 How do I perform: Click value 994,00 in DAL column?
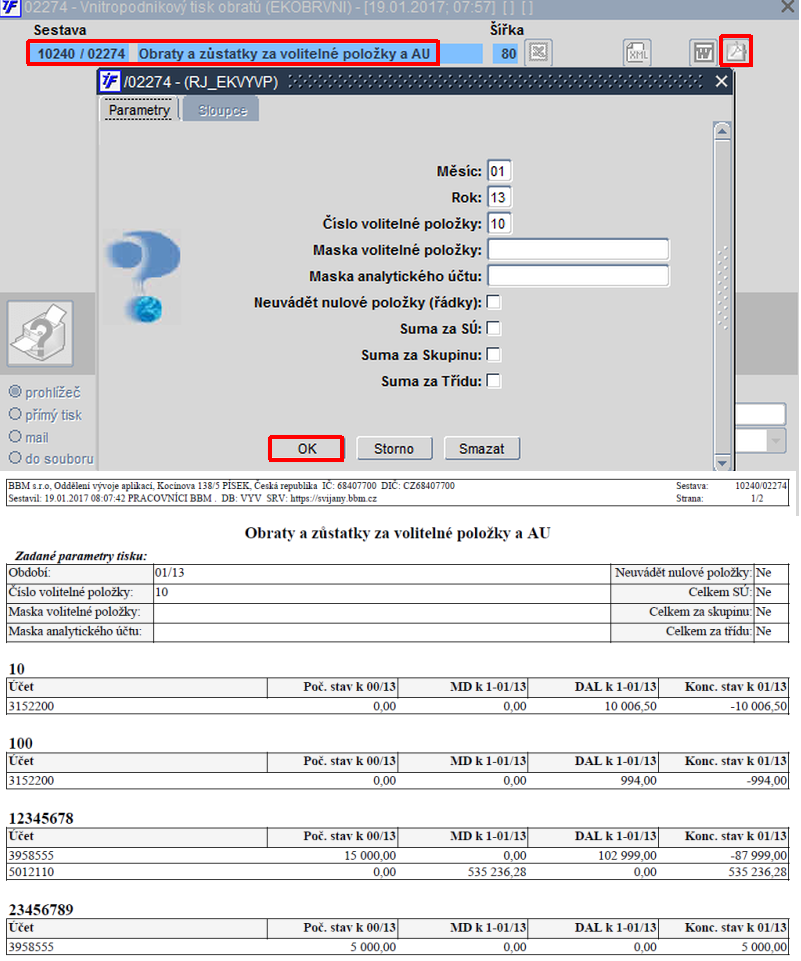pyautogui.click(x=638, y=781)
